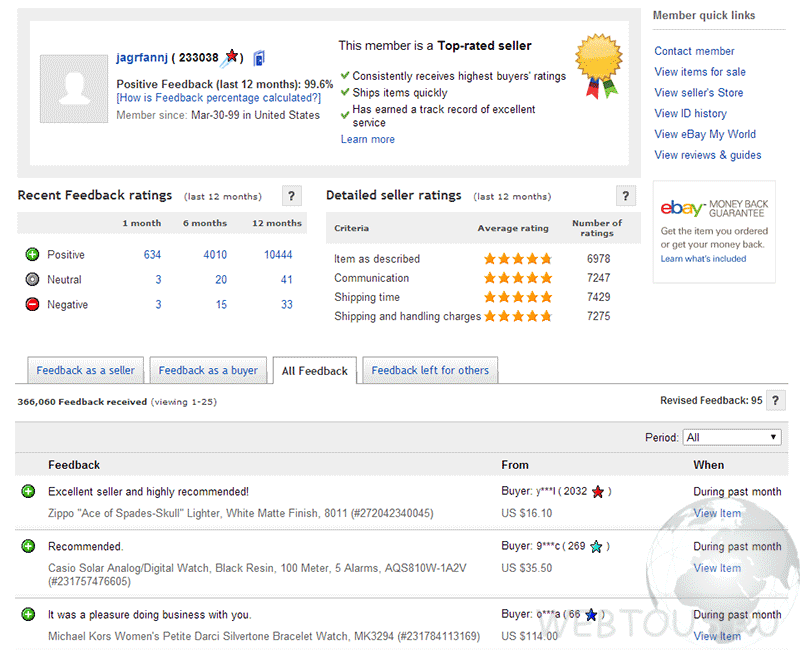Viewport: 800px width, 650px height.
Task: Open the Recent Feedback ratings help question mark
Action: click(291, 196)
